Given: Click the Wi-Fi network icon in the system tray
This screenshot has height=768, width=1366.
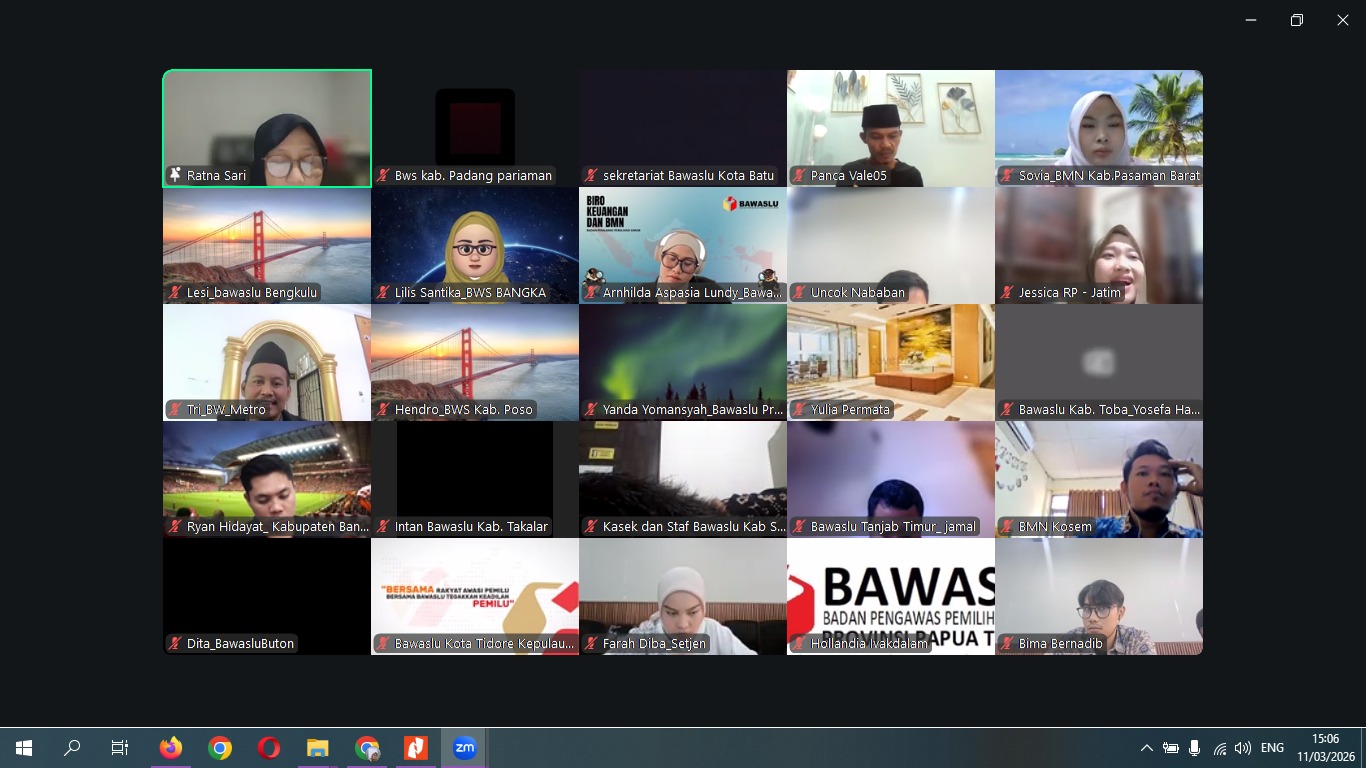Looking at the screenshot, I should click(1220, 747).
